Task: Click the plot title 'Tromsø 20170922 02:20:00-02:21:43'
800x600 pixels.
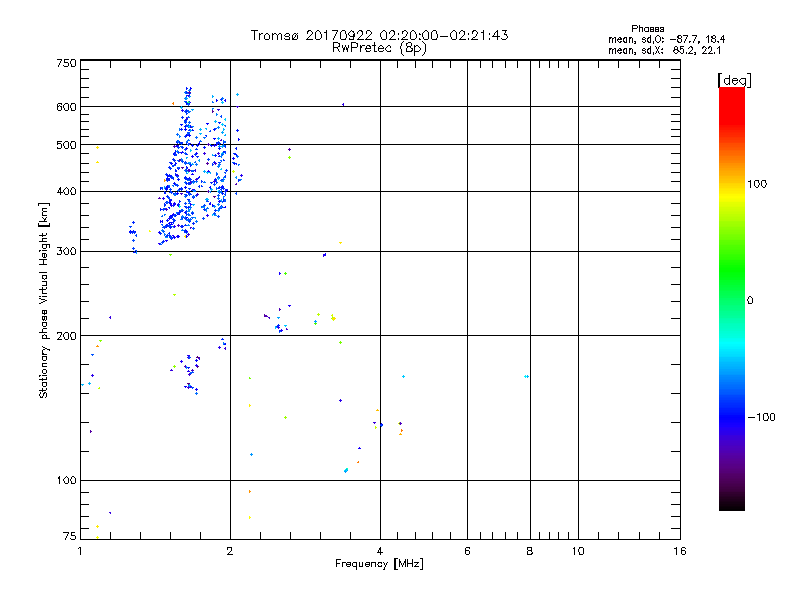Action: click(x=379, y=35)
